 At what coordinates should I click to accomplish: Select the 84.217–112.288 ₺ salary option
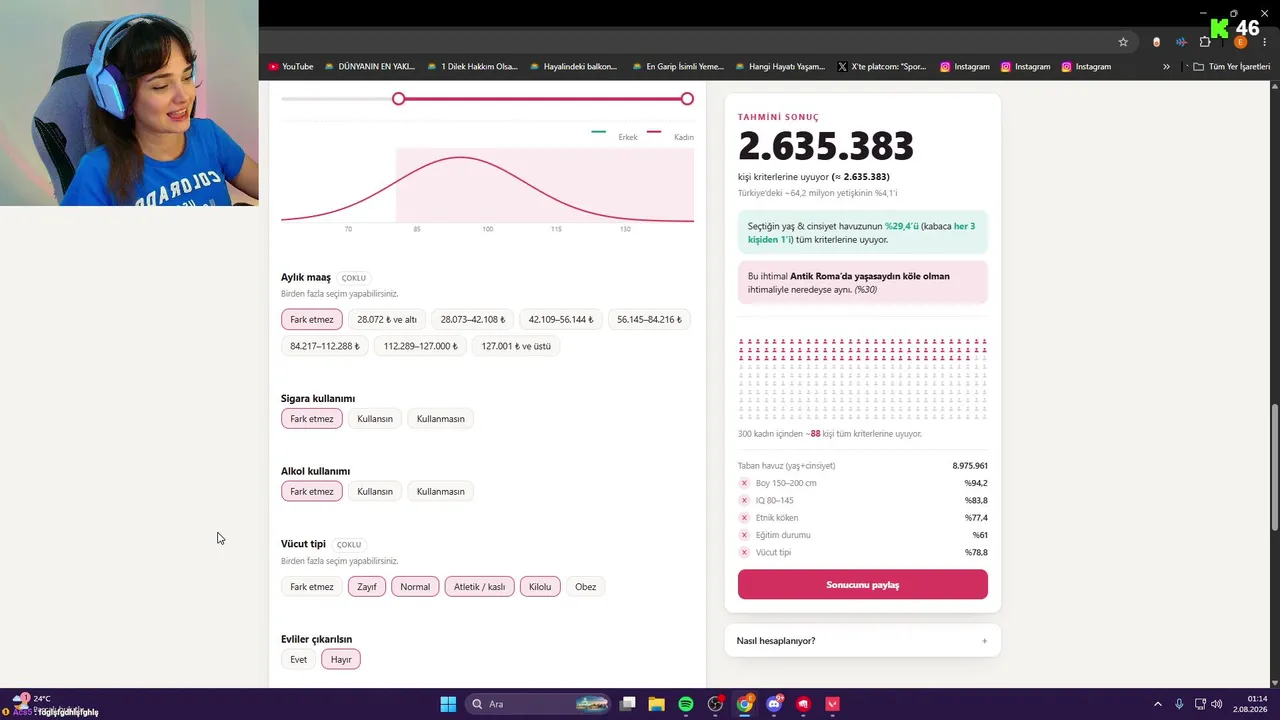[x=325, y=346]
